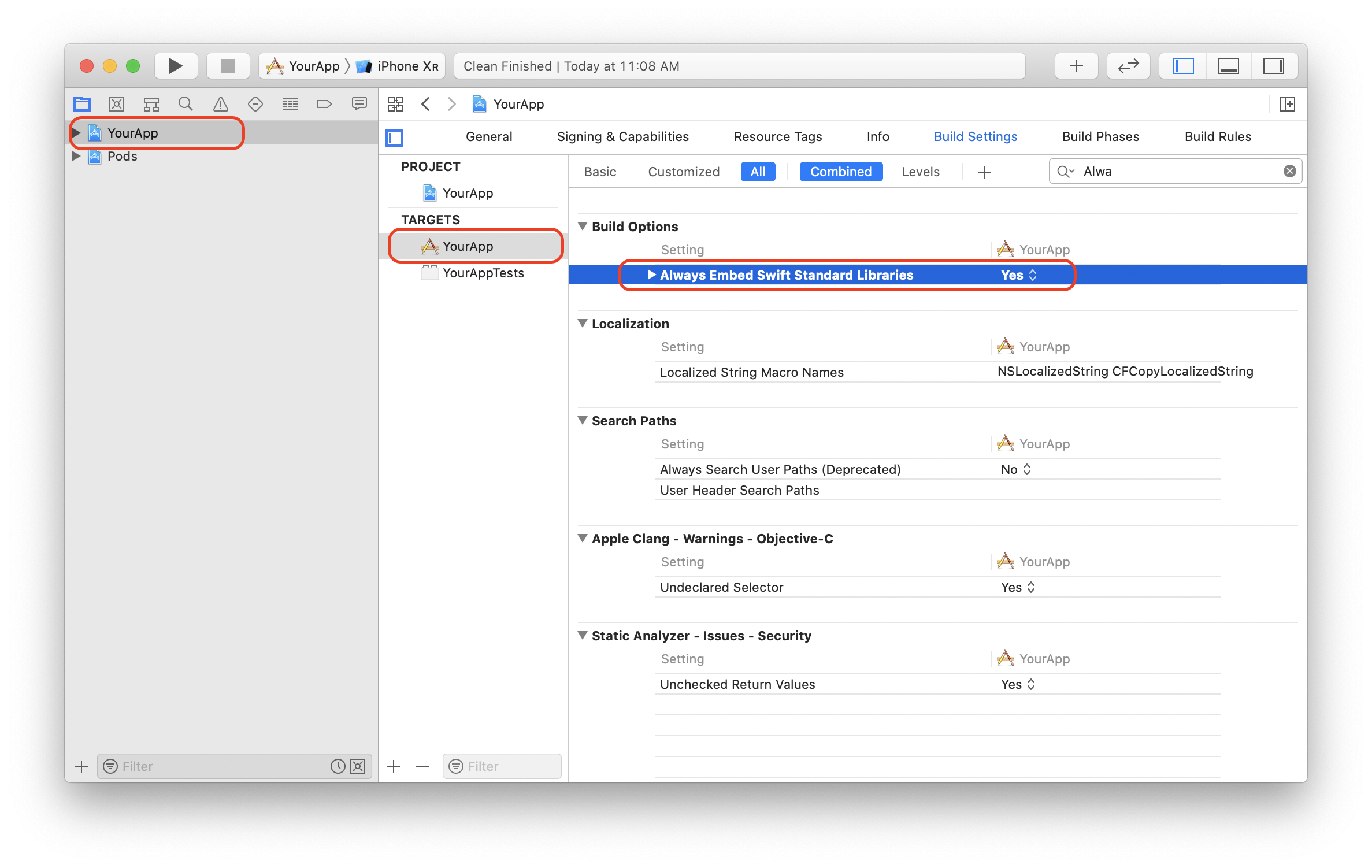1372x868 pixels.
Task: Open the Source Control navigator icon
Action: 117,104
